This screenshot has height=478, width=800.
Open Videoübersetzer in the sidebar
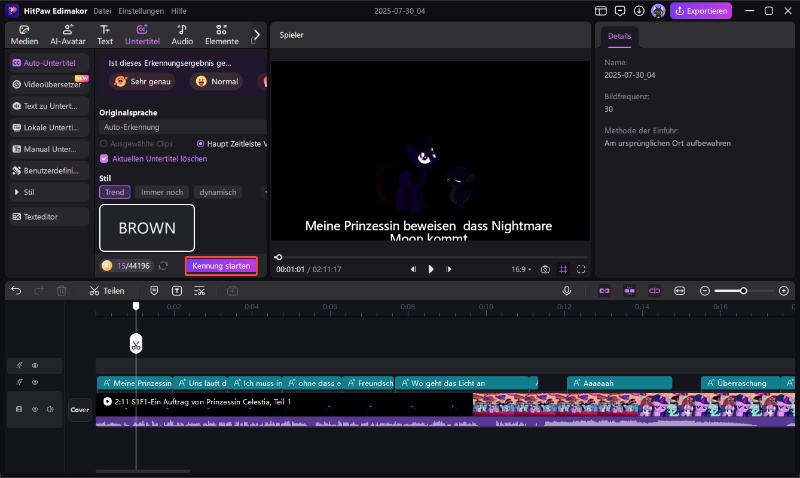pyautogui.click(x=49, y=85)
